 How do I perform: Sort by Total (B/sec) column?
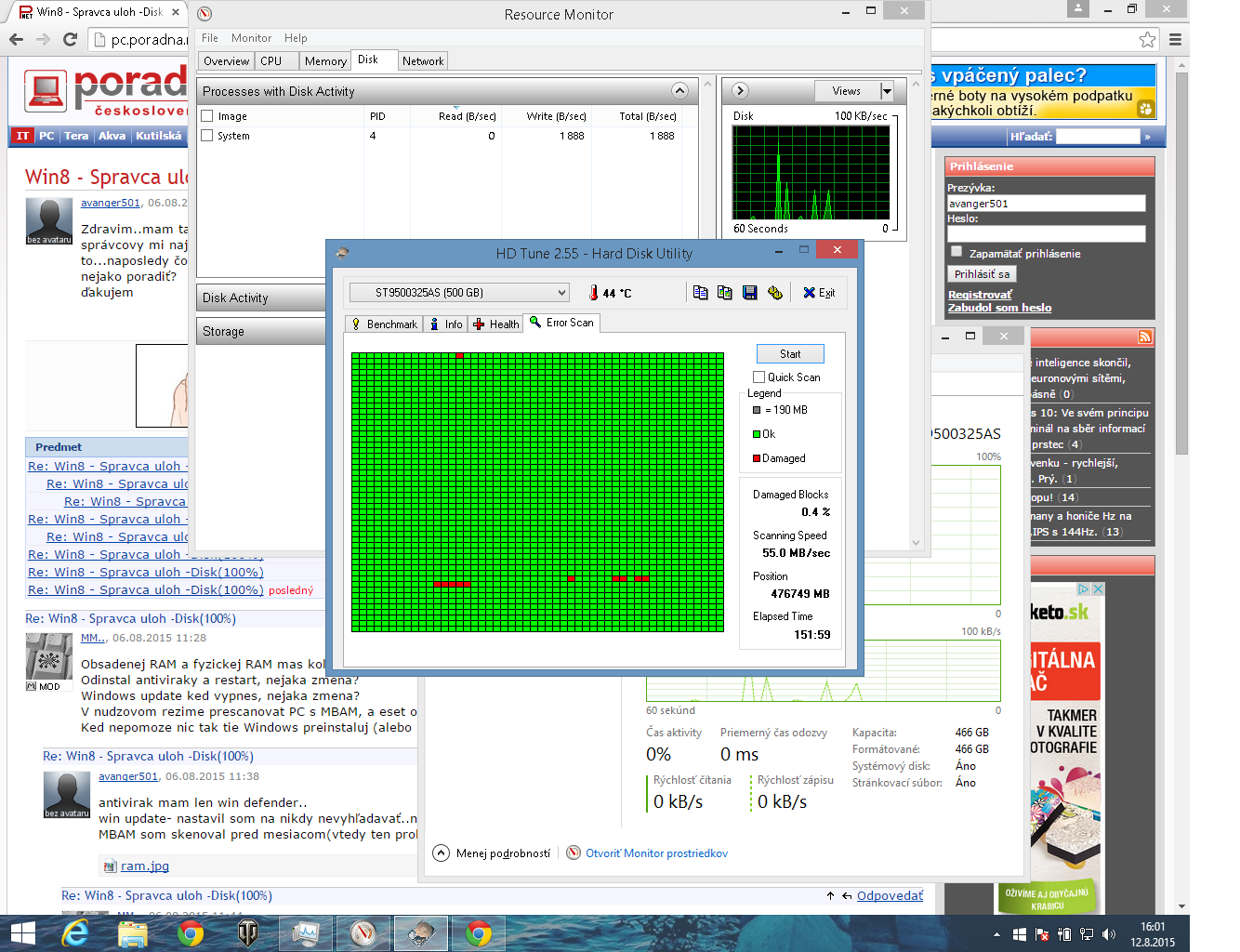pos(648,116)
